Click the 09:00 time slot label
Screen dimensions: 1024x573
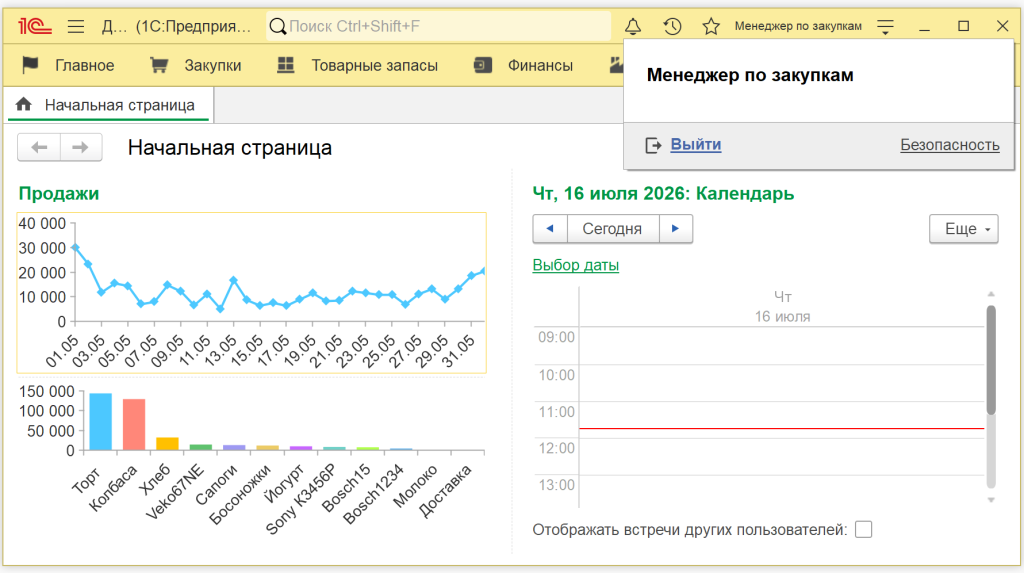pos(556,338)
